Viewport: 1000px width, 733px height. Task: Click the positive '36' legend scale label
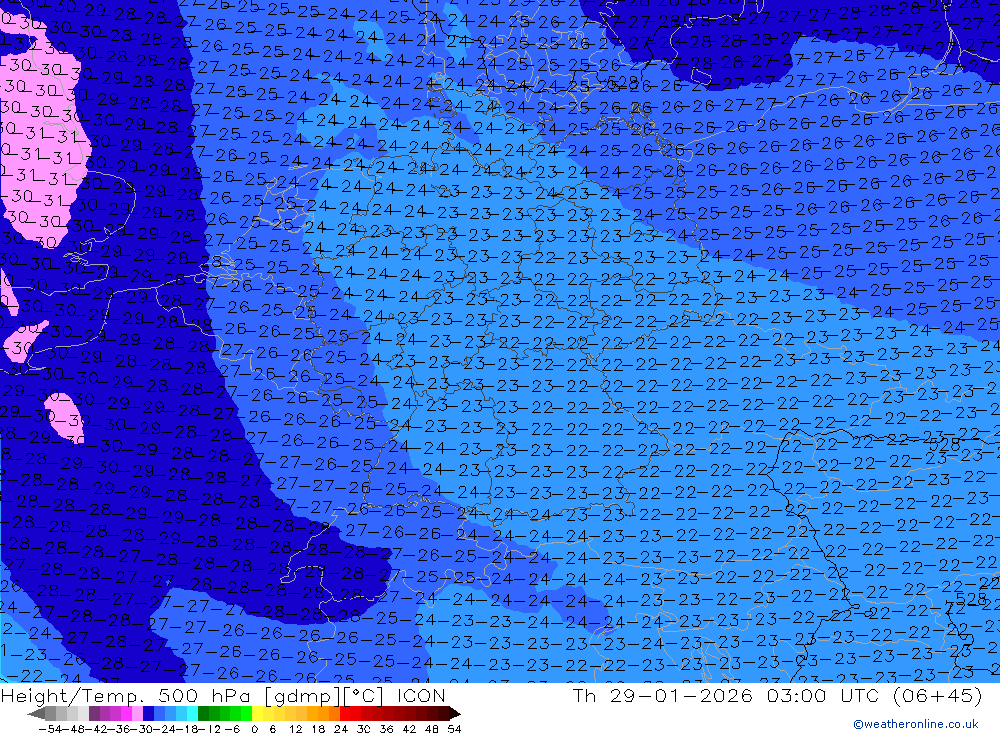[x=386, y=729]
